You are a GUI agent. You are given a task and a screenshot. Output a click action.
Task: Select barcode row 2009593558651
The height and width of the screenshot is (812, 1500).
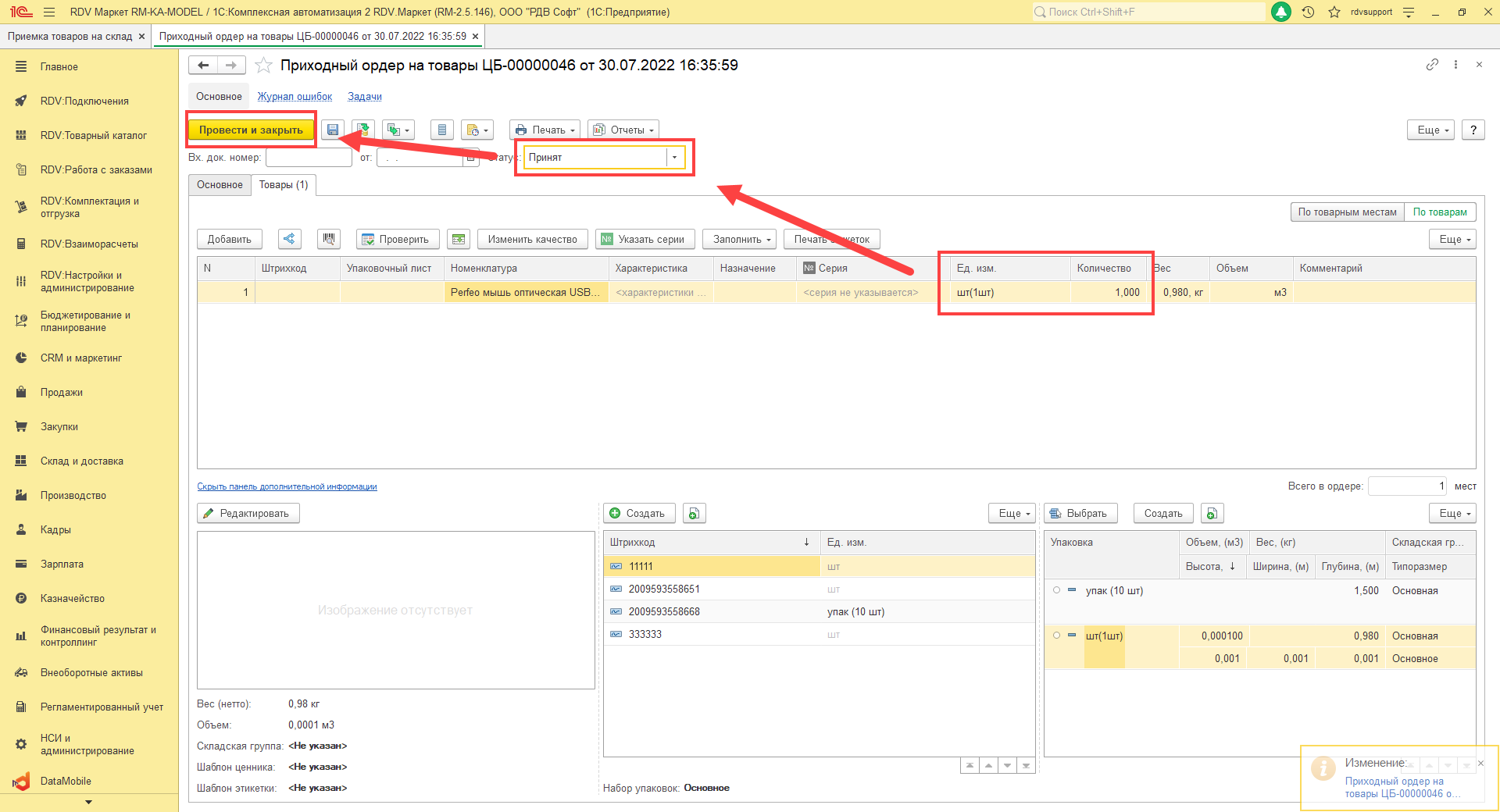(820, 589)
